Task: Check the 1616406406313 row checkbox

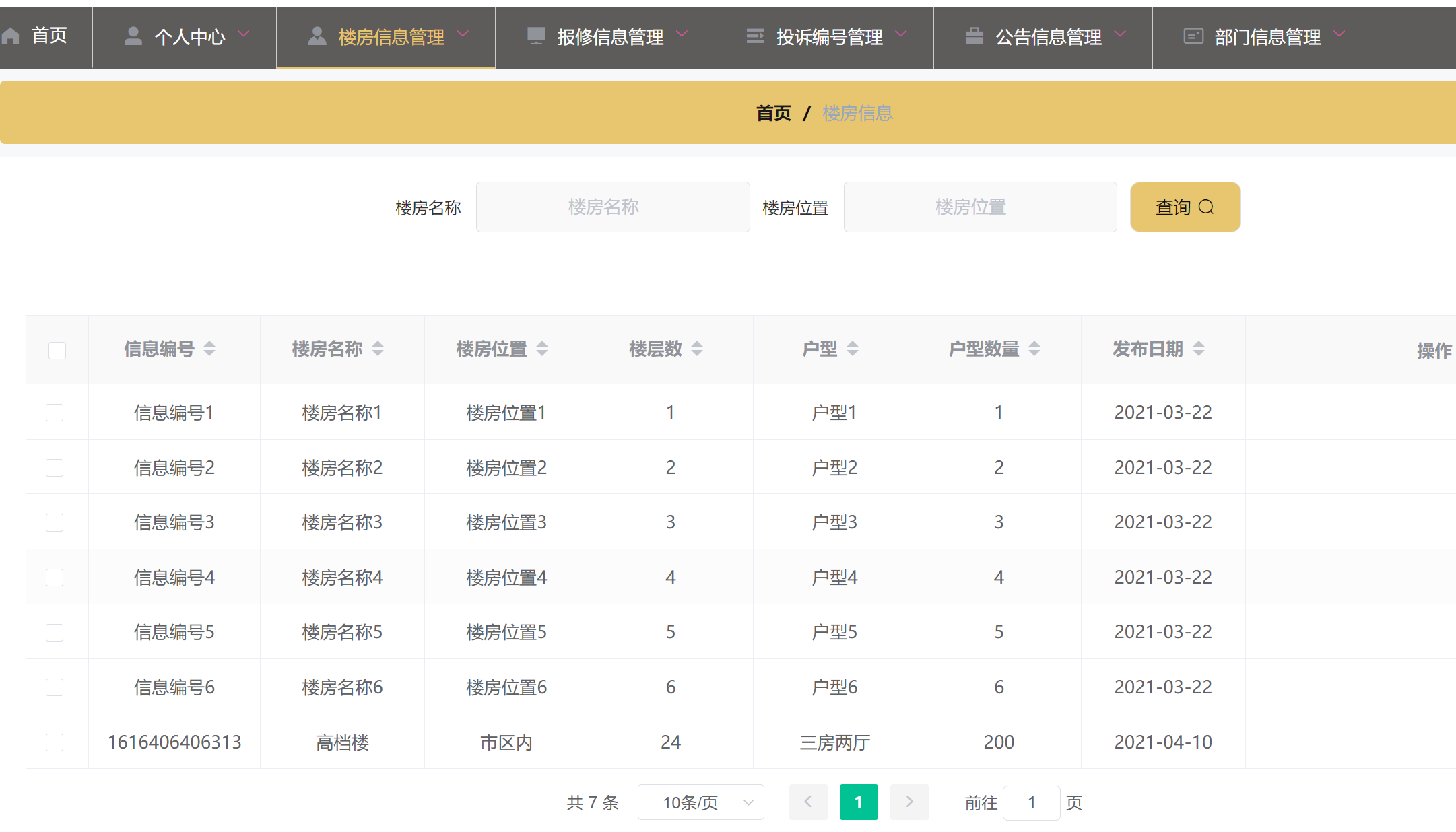Action: pyautogui.click(x=55, y=742)
